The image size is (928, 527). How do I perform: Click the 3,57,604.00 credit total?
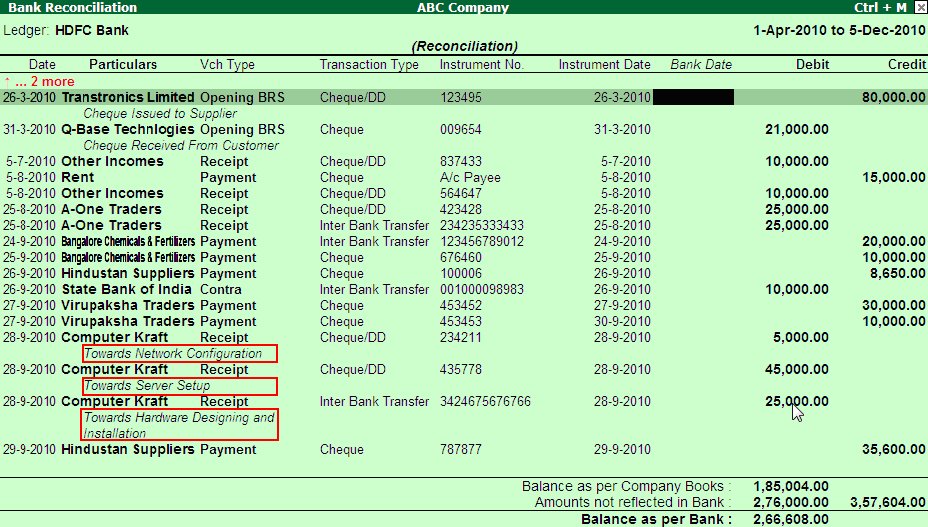tap(888, 502)
